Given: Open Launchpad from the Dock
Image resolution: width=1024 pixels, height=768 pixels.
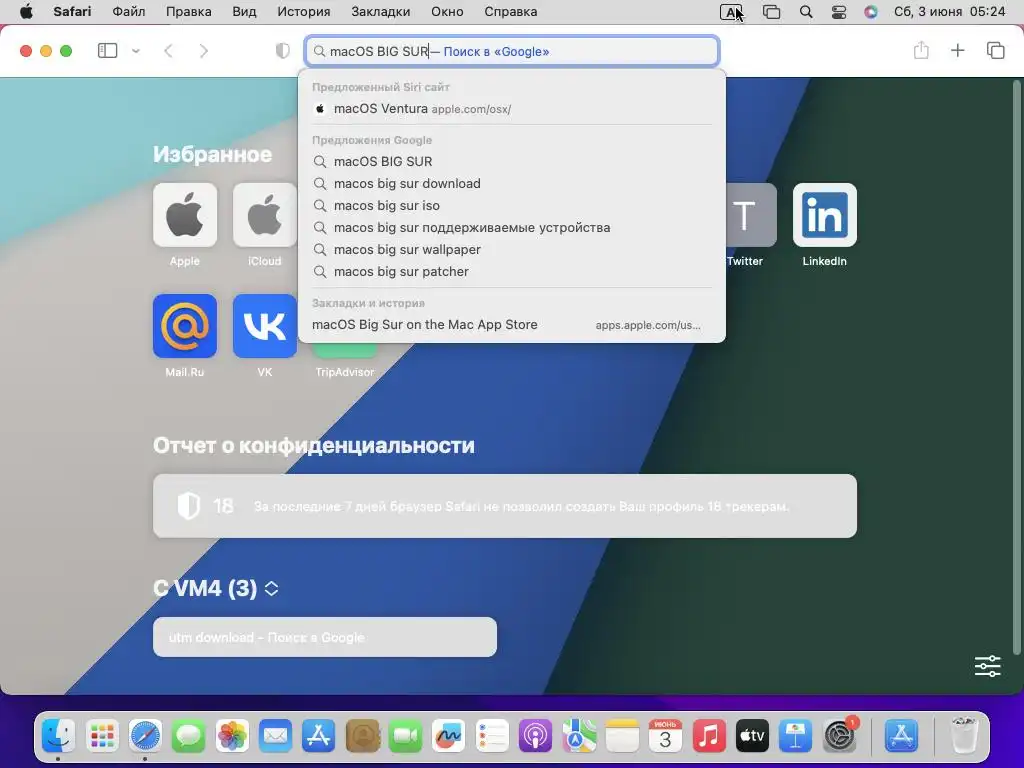Looking at the screenshot, I should click(x=102, y=736).
